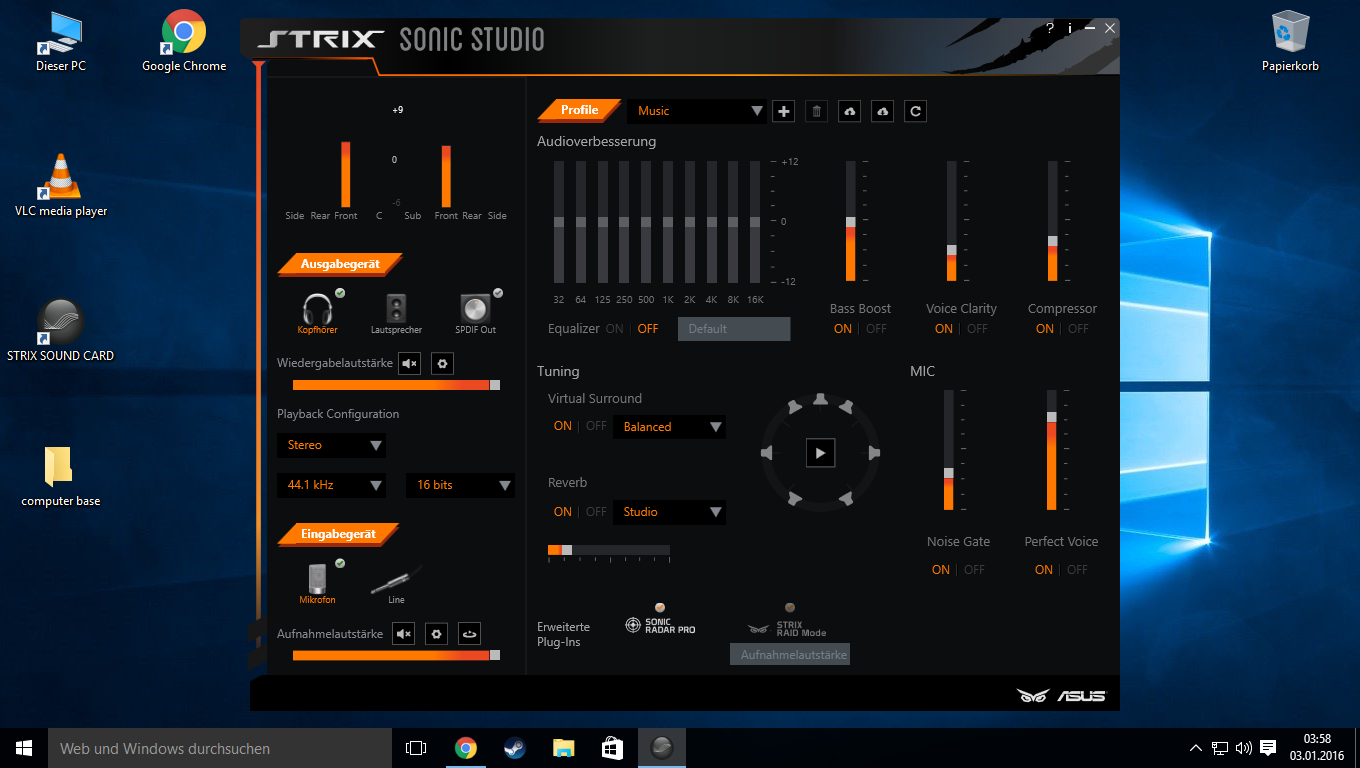Open the bit depth dropdown showing 16 bits

pyautogui.click(x=460, y=485)
